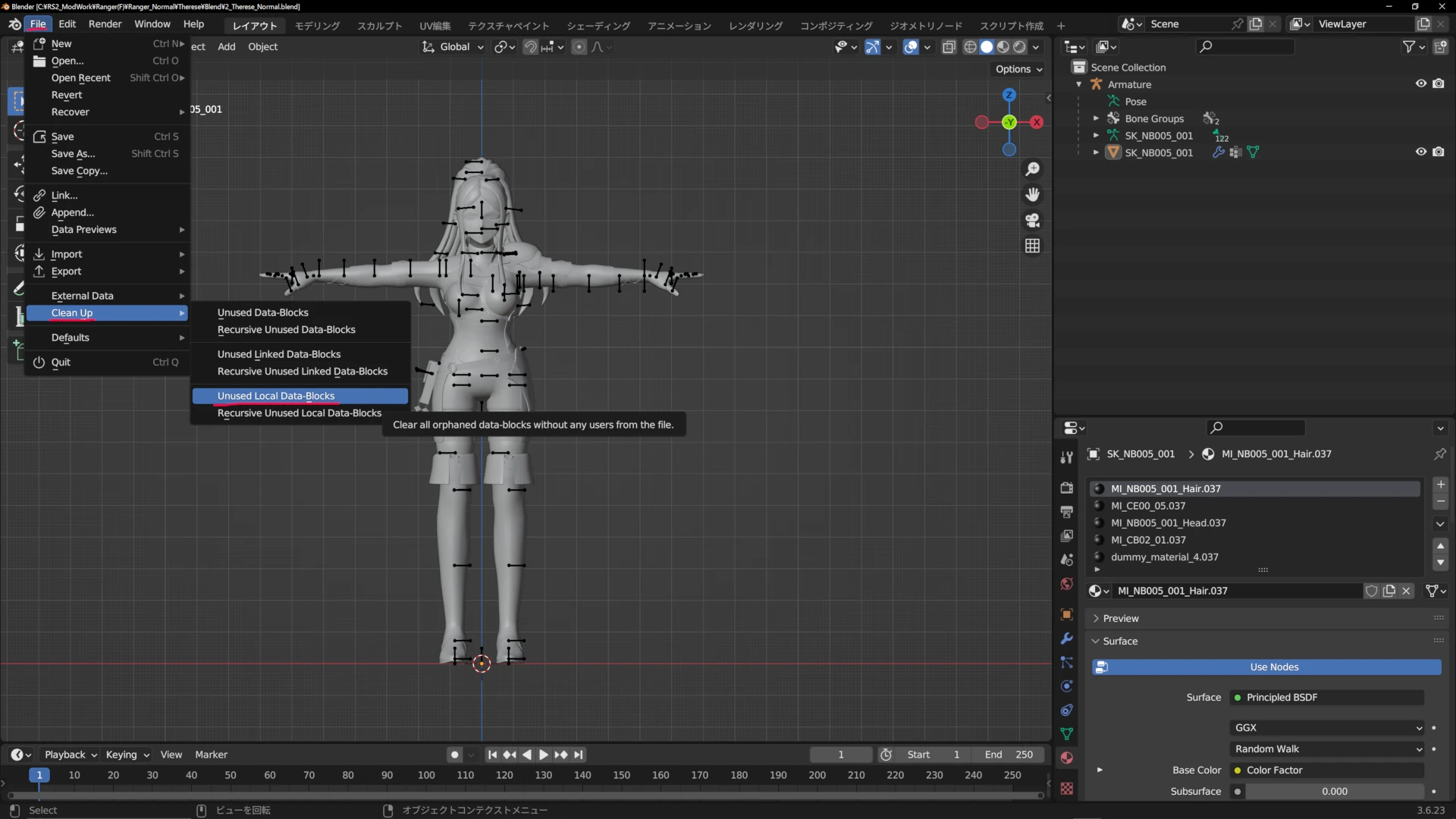Open Scene properties tab icon
Screen dimensions: 1456x819
(x=1066, y=560)
